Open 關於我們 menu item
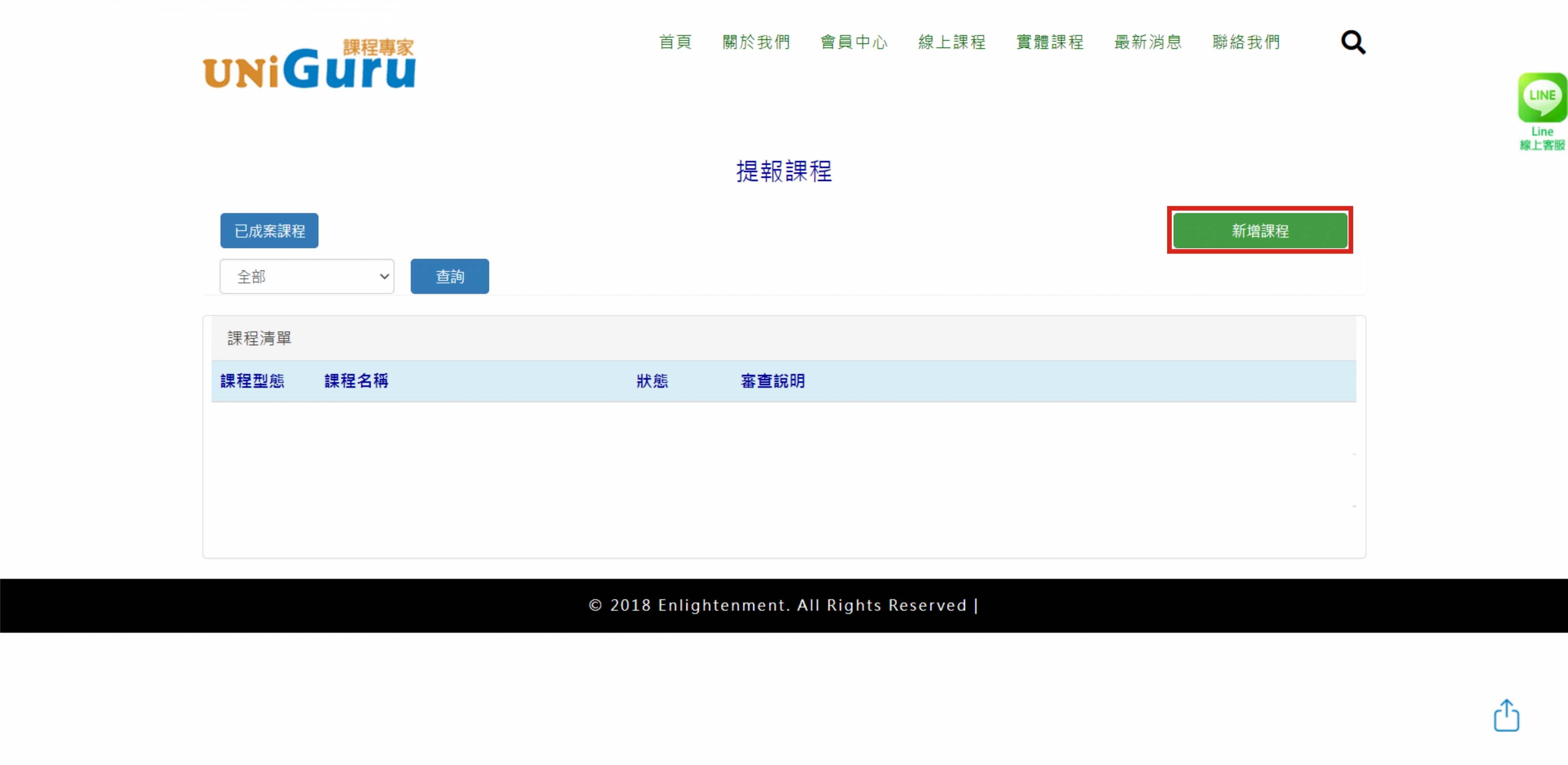1568x765 pixels. point(757,42)
